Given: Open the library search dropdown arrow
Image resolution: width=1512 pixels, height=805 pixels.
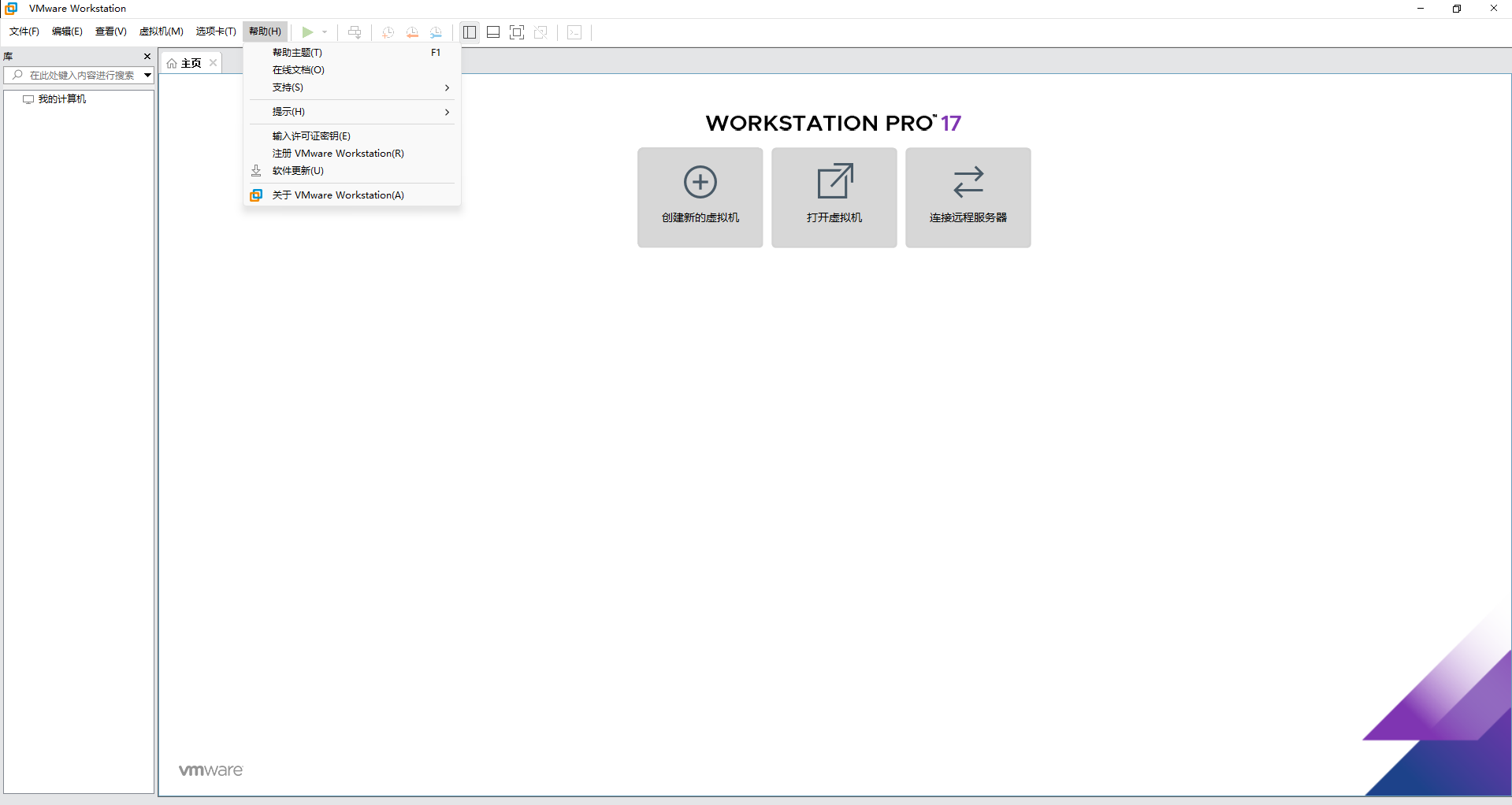Looking at the screenshot, I should point(147,76).
